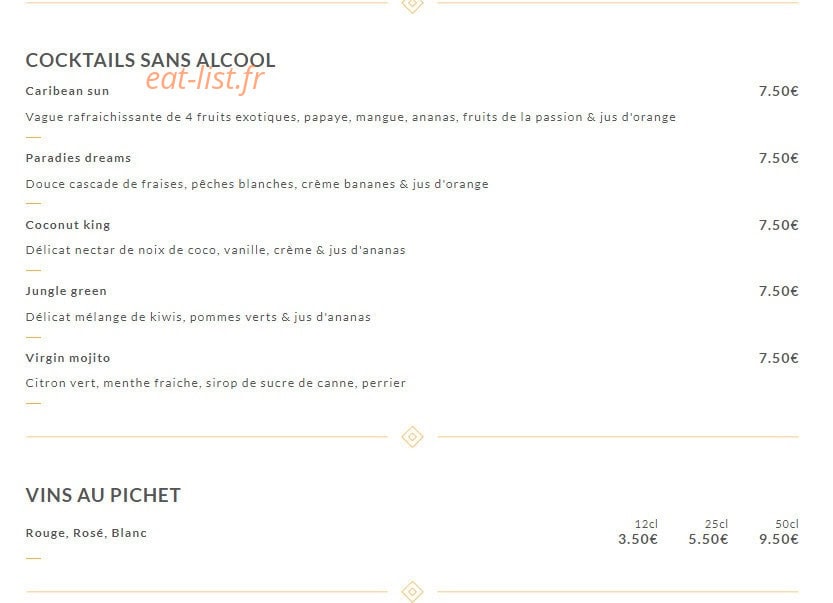Click the Rouge, Rosé, Blanc wine entry
This screenshot has width=833, height=603.
coord(86,533)
